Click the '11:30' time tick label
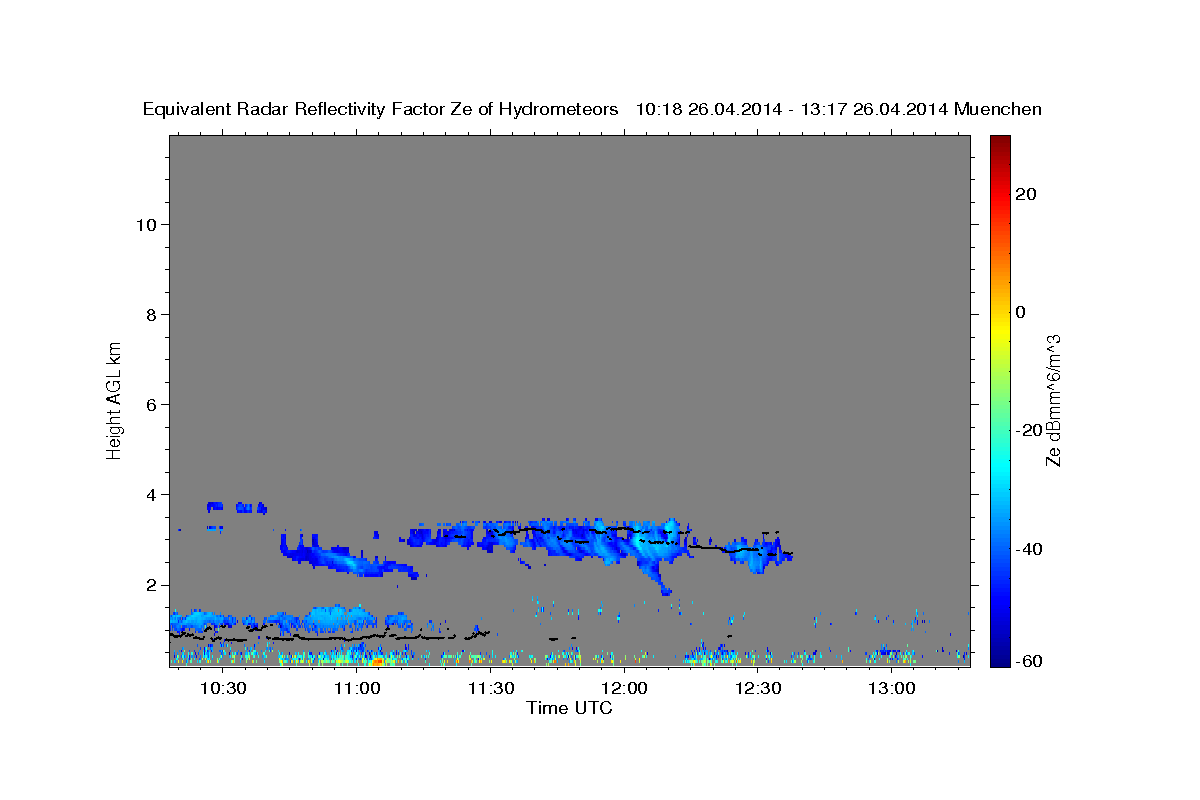1200x800 pixels. 490,688
